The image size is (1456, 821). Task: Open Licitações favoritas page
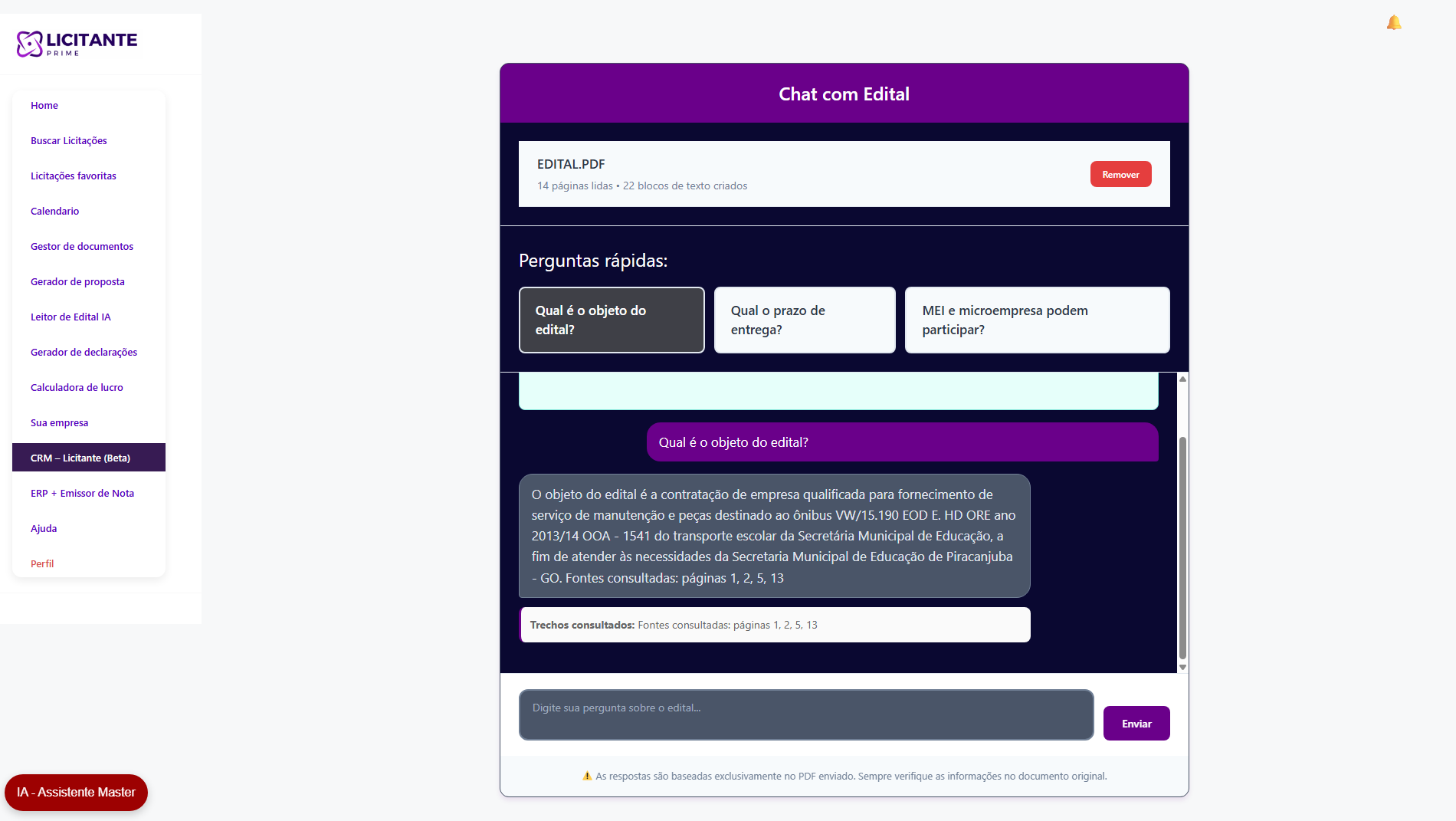[74, 176]
